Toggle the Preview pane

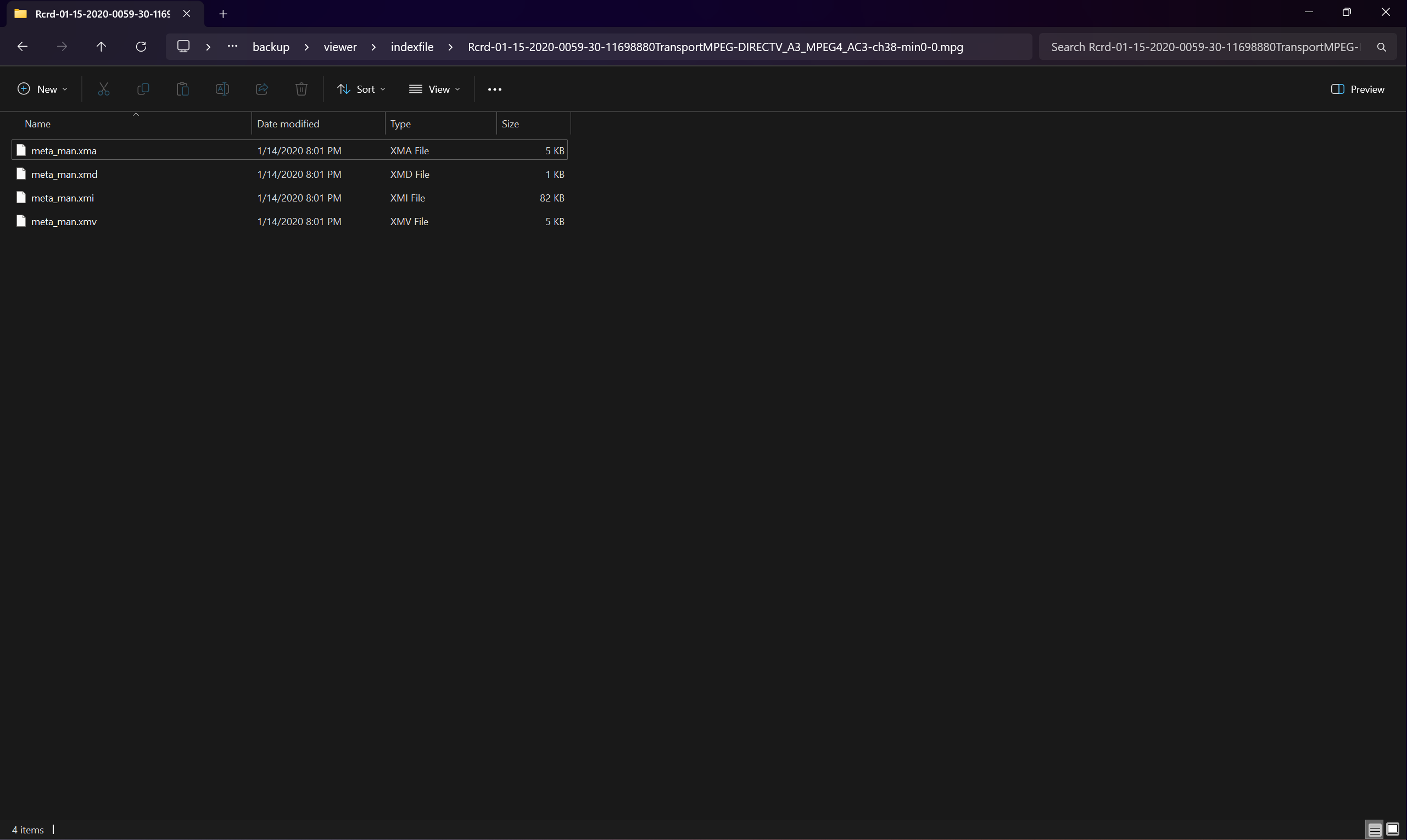tap(1357, 89)
